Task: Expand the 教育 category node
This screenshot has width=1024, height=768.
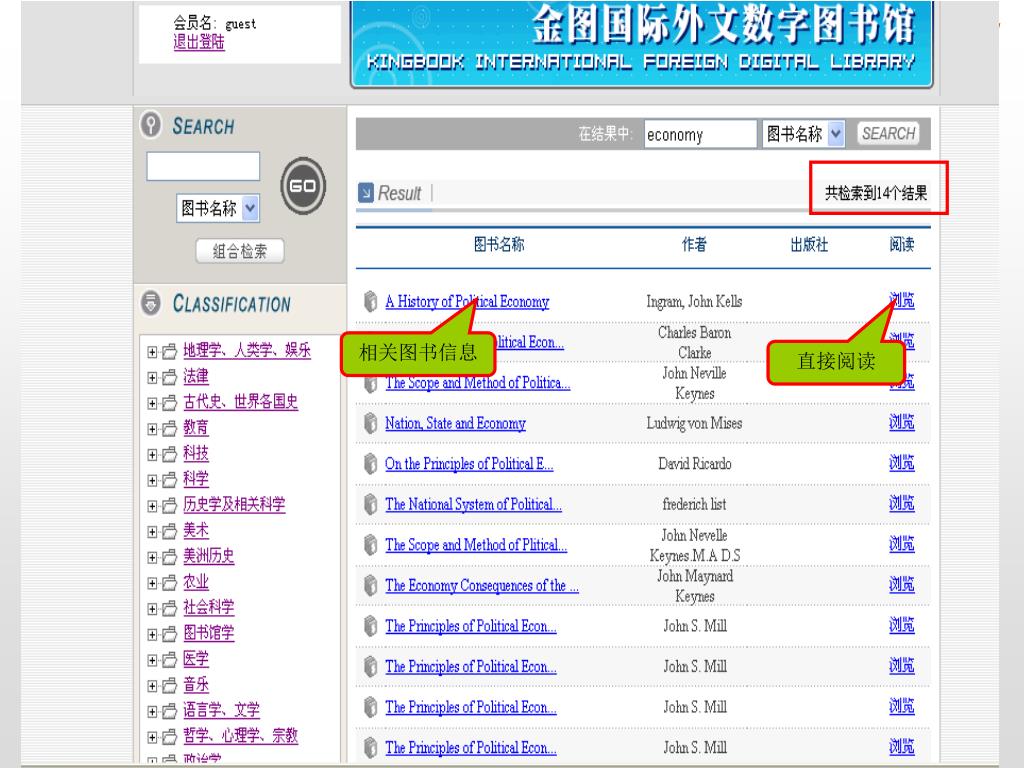Action: 152,429
